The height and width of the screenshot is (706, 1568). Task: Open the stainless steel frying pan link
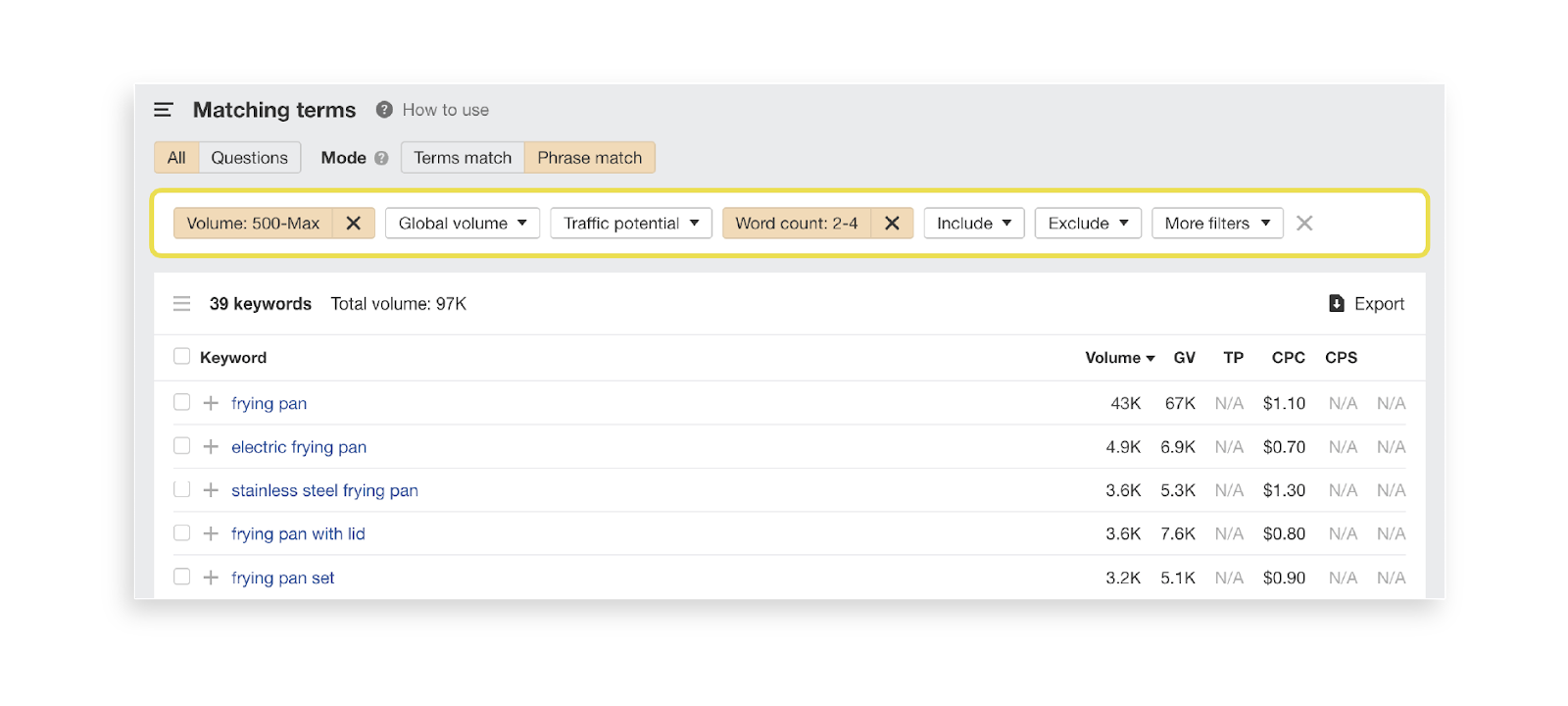pyautogui.click(x=324, y=490)
